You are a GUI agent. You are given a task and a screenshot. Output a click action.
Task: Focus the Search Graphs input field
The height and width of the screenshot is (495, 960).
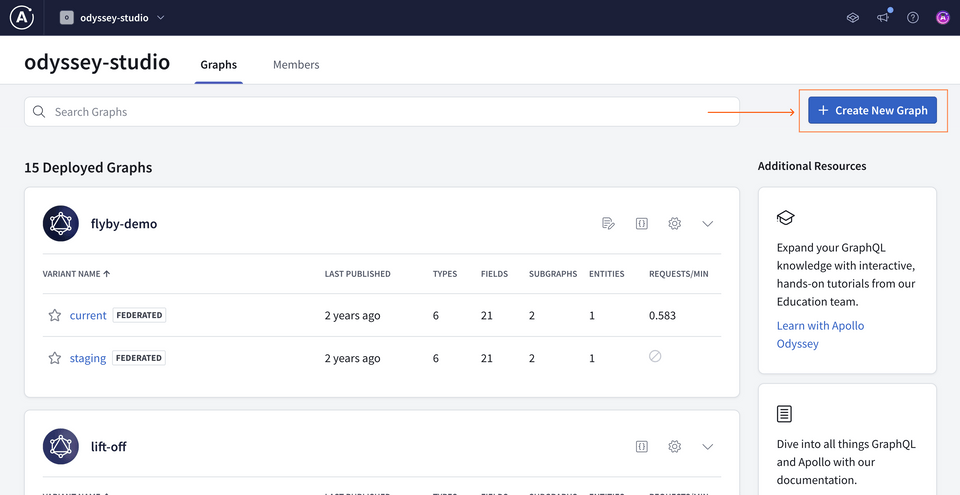pyautogui.click(x=381, y=111)
